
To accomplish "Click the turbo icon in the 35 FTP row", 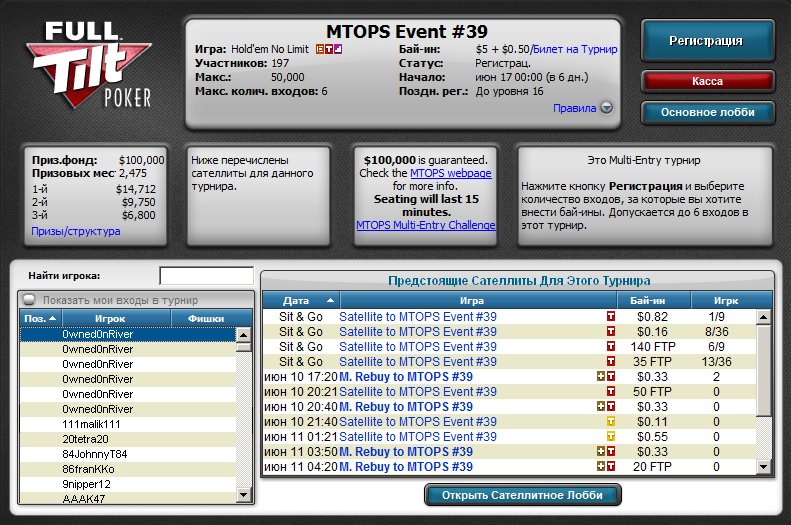I will tap(611, 361).
